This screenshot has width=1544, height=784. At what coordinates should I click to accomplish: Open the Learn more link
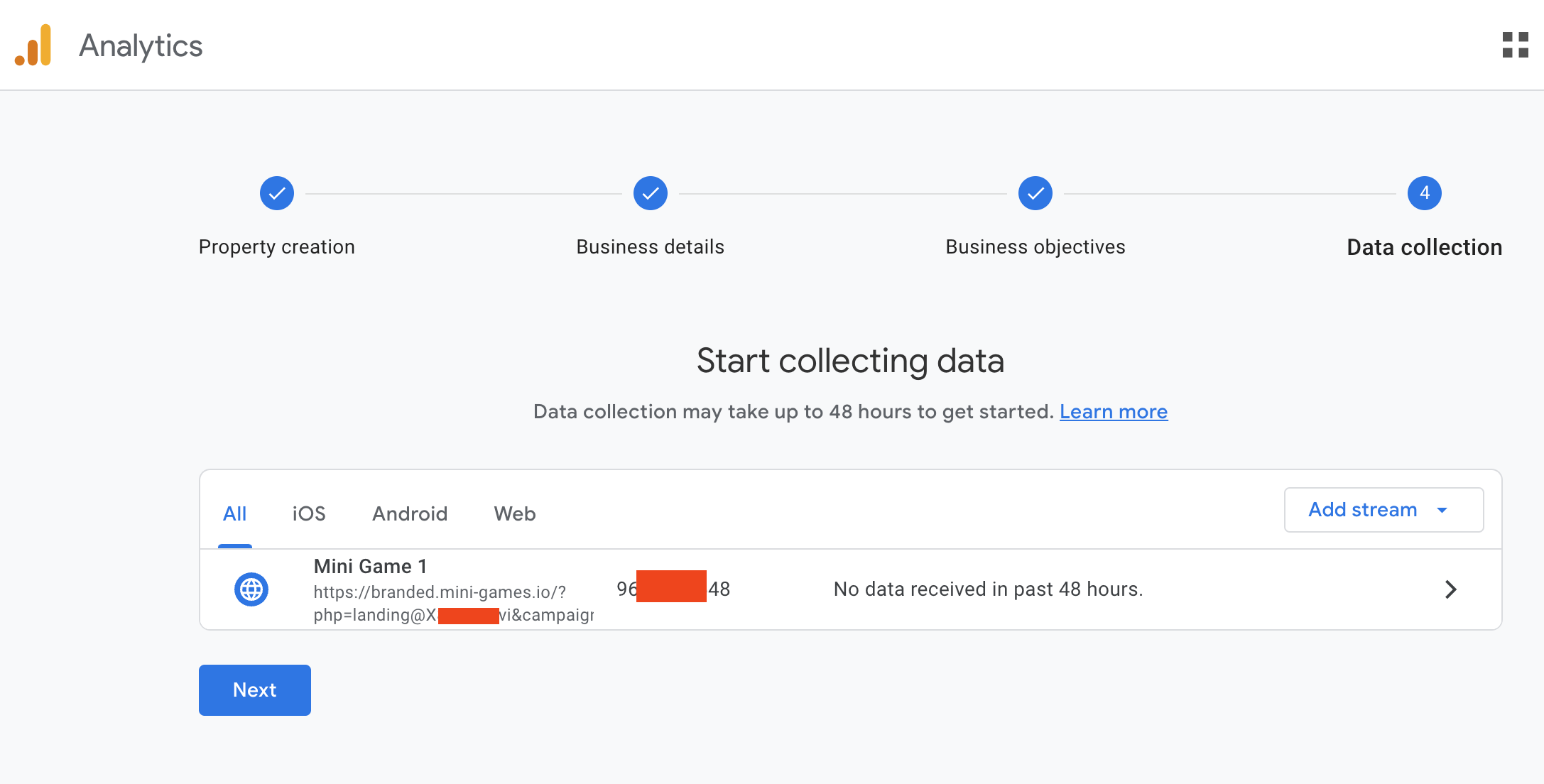pyautogui.click(x=1113, y=412)
